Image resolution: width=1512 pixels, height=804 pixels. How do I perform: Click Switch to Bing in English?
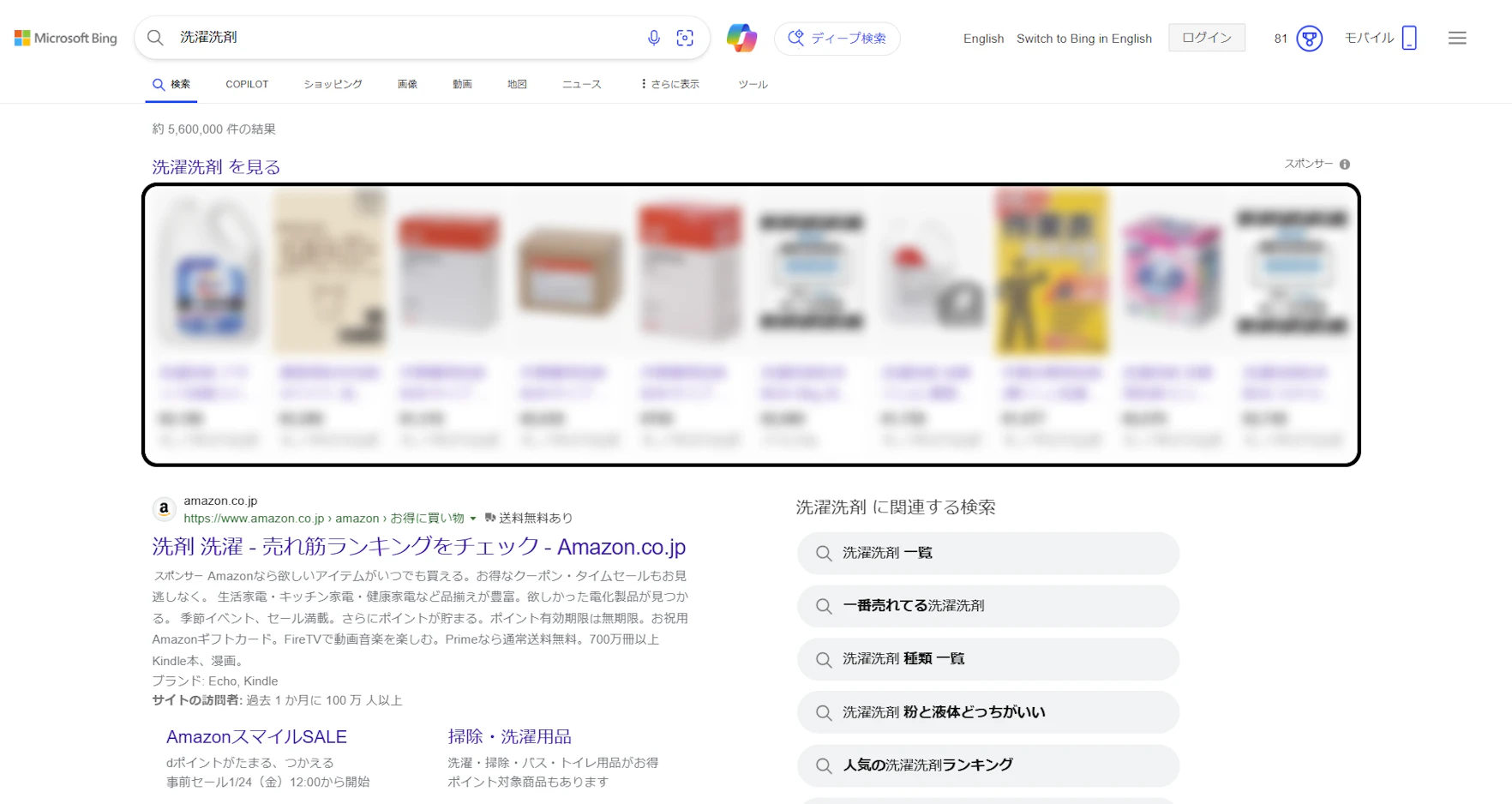point(1084,39)
